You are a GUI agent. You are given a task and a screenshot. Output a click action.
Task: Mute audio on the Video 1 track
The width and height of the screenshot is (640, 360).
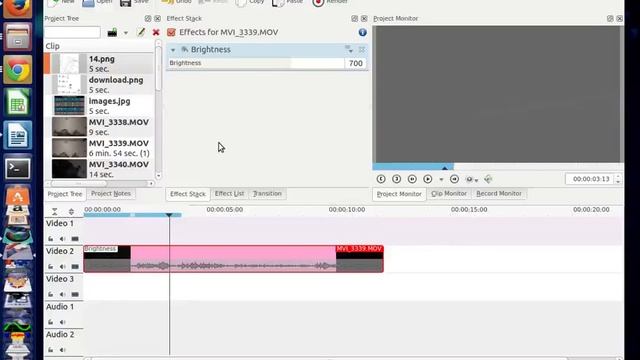(62, 239)
